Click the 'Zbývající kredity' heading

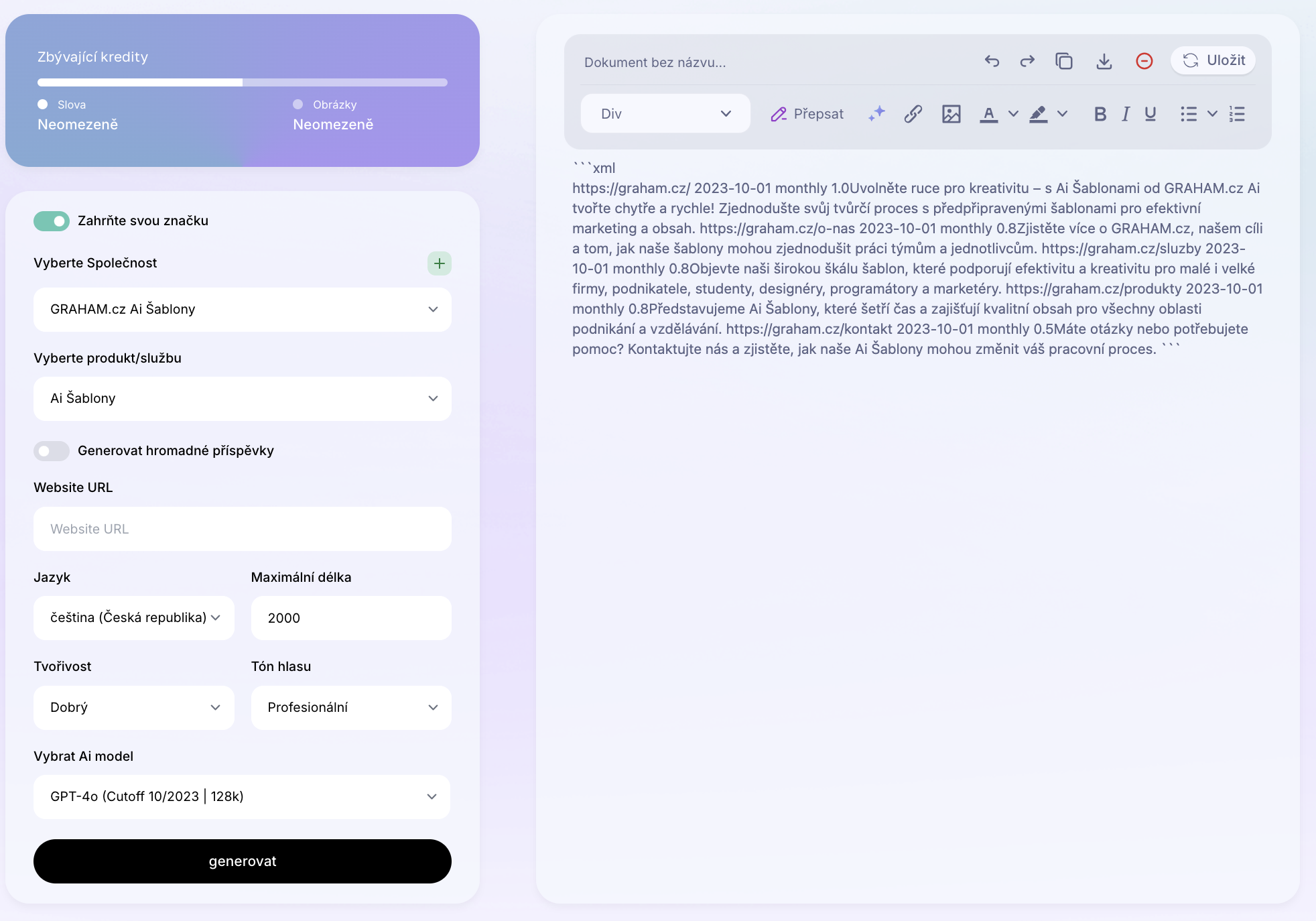pyautogui.click(x=92, y=57)
